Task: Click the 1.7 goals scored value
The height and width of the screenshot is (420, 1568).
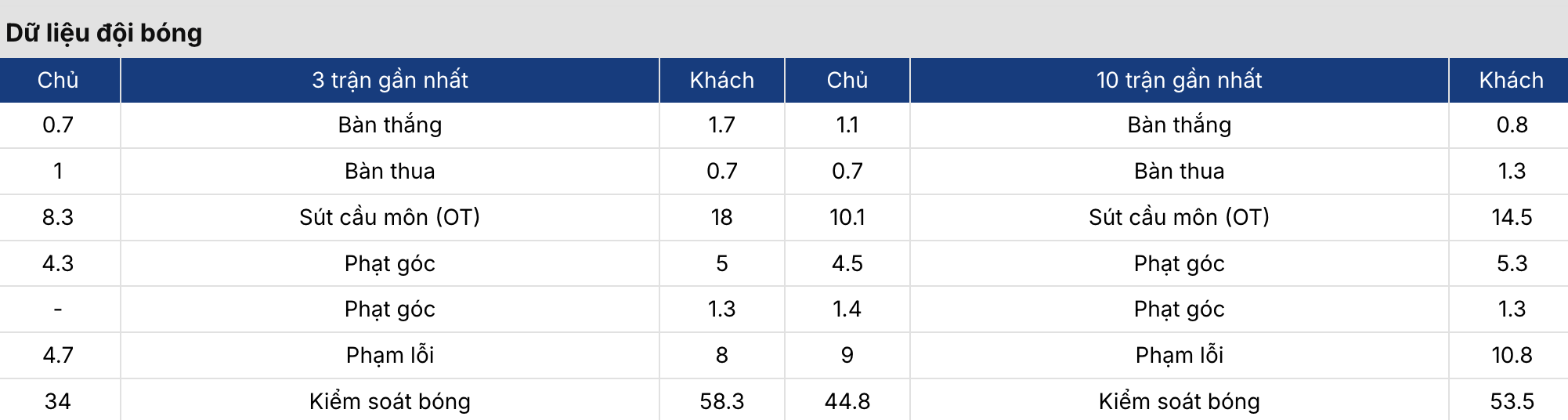Action: [x=721, y=125]
